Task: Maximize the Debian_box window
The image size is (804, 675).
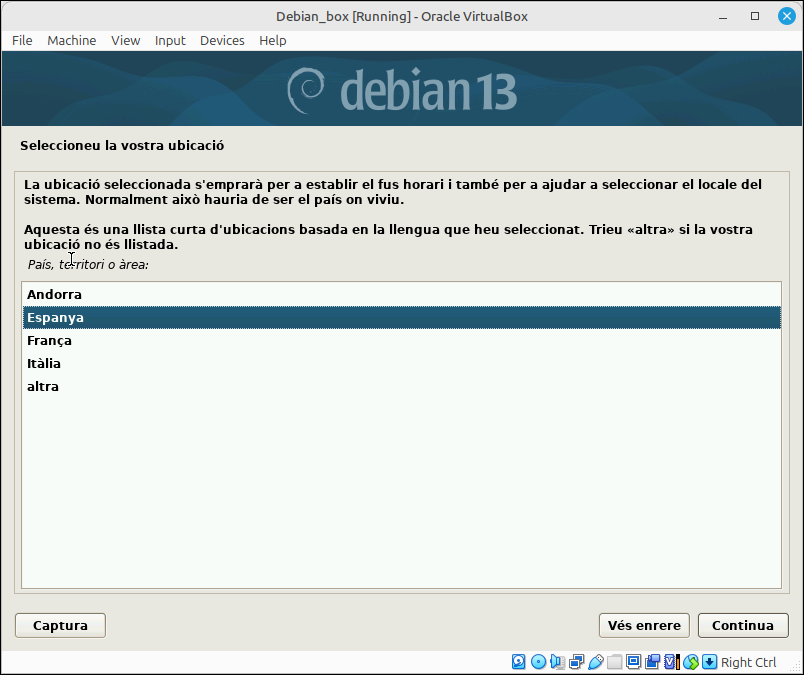Action: pyautogui.click(x=755, y=16)
